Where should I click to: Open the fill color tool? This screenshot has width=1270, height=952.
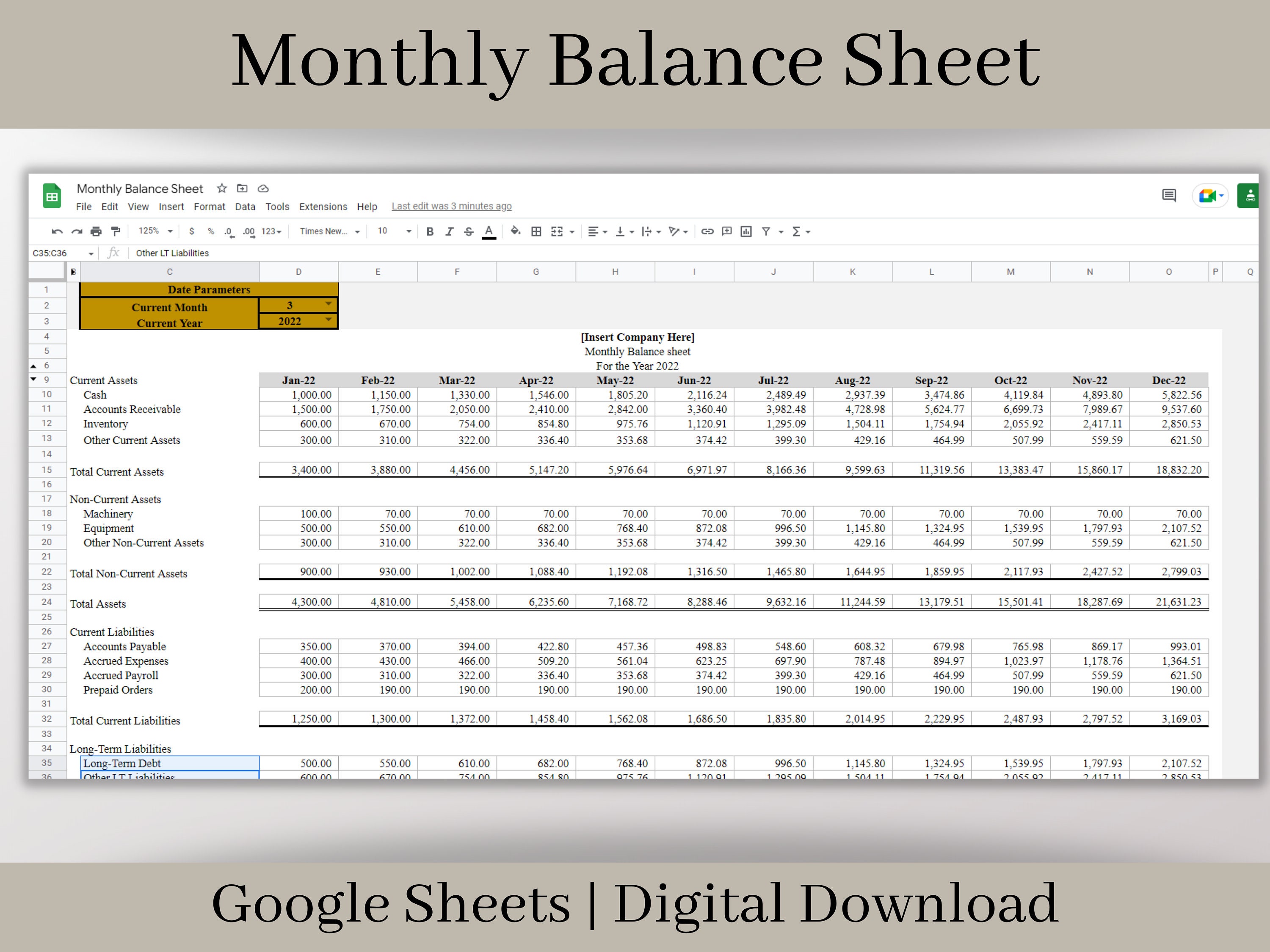pos(515,231)
